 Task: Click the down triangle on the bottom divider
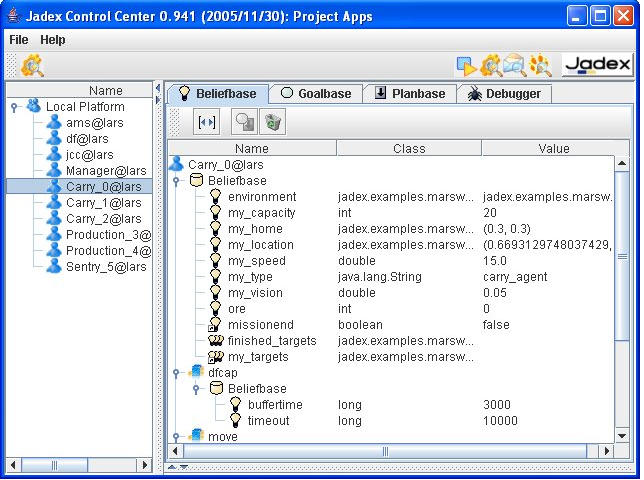(x=184, y=467)
